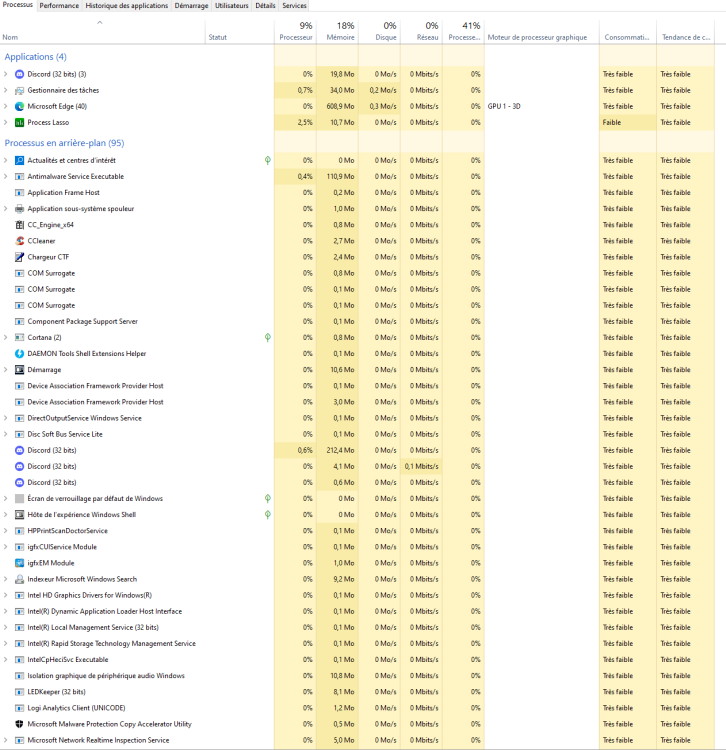
Task: Click the LEDKeeper (32 bits) icon
Action: pyautogui.click(x=20, y=692)
